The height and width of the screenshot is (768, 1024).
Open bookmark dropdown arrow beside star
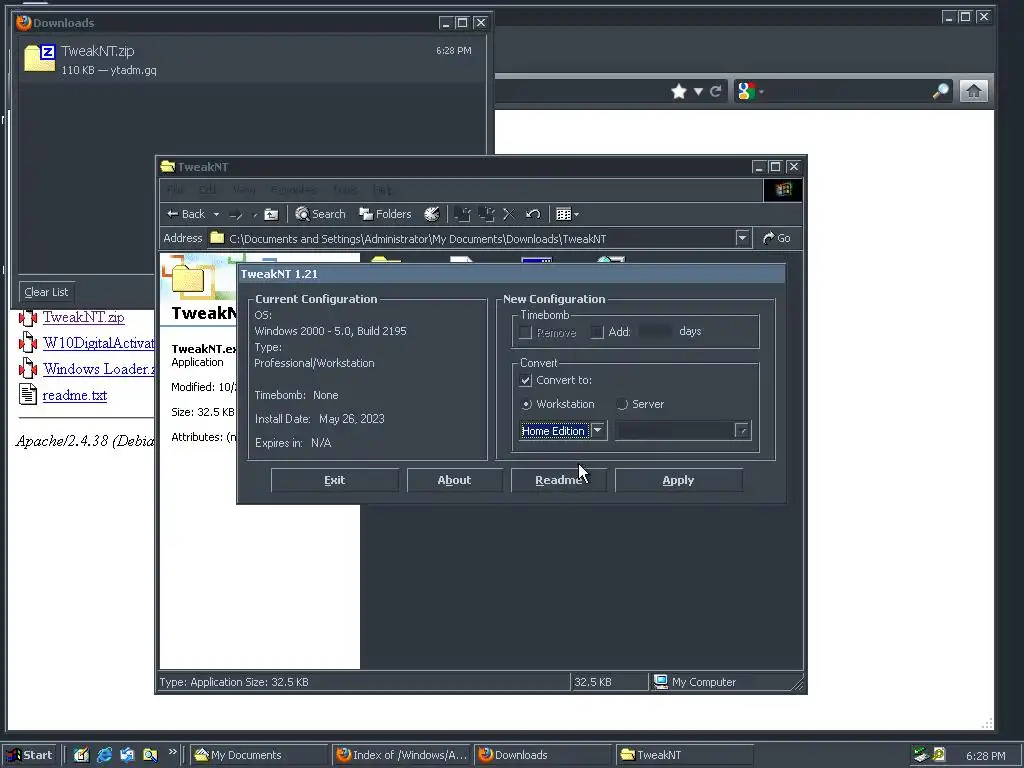[698, 91]
